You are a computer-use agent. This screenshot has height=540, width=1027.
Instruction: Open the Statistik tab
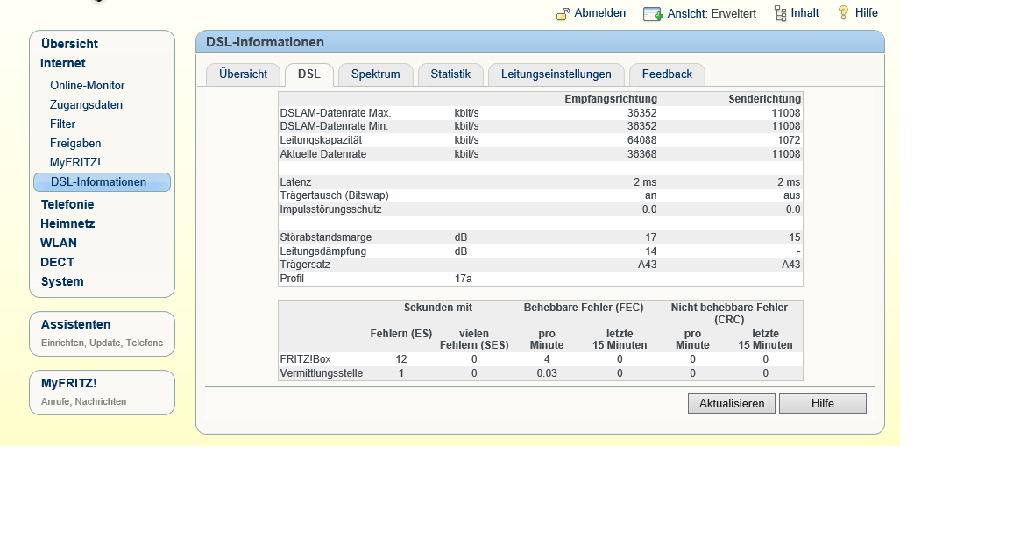point(450,74)
